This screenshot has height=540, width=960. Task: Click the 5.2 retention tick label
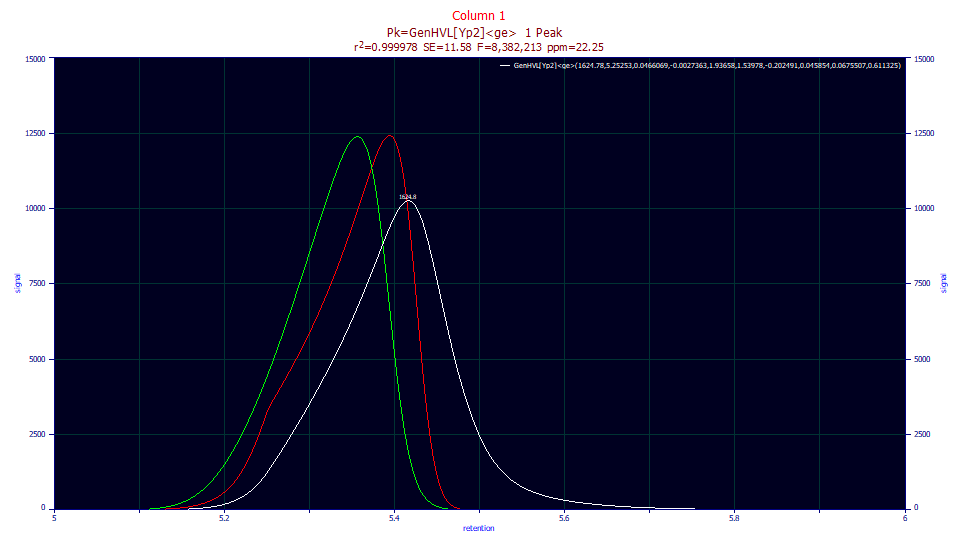point(224,519)
